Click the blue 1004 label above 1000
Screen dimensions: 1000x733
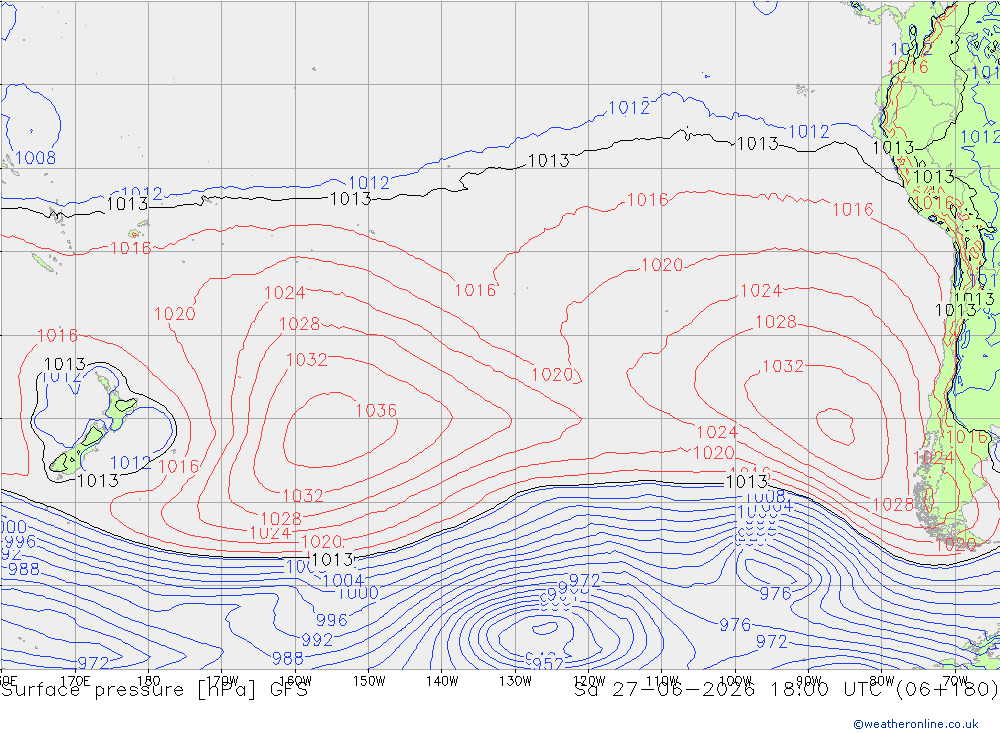click(x=343, y=580)
